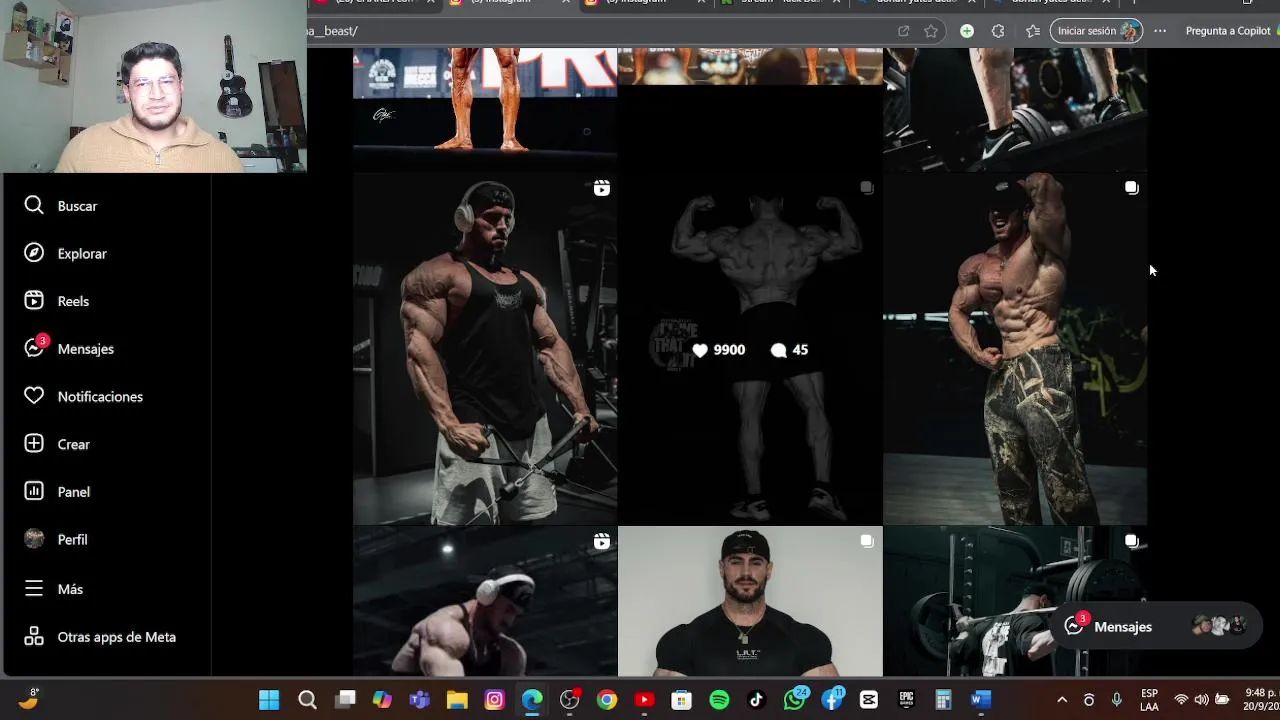Open the reel of man with white headphones

(485, 602)
